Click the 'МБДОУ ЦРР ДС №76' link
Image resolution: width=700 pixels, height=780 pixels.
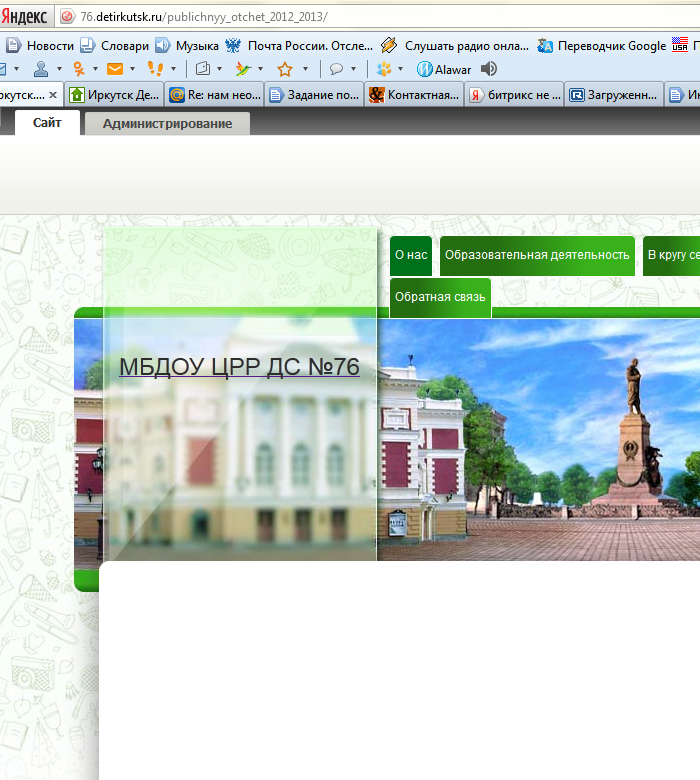point(239,367)
